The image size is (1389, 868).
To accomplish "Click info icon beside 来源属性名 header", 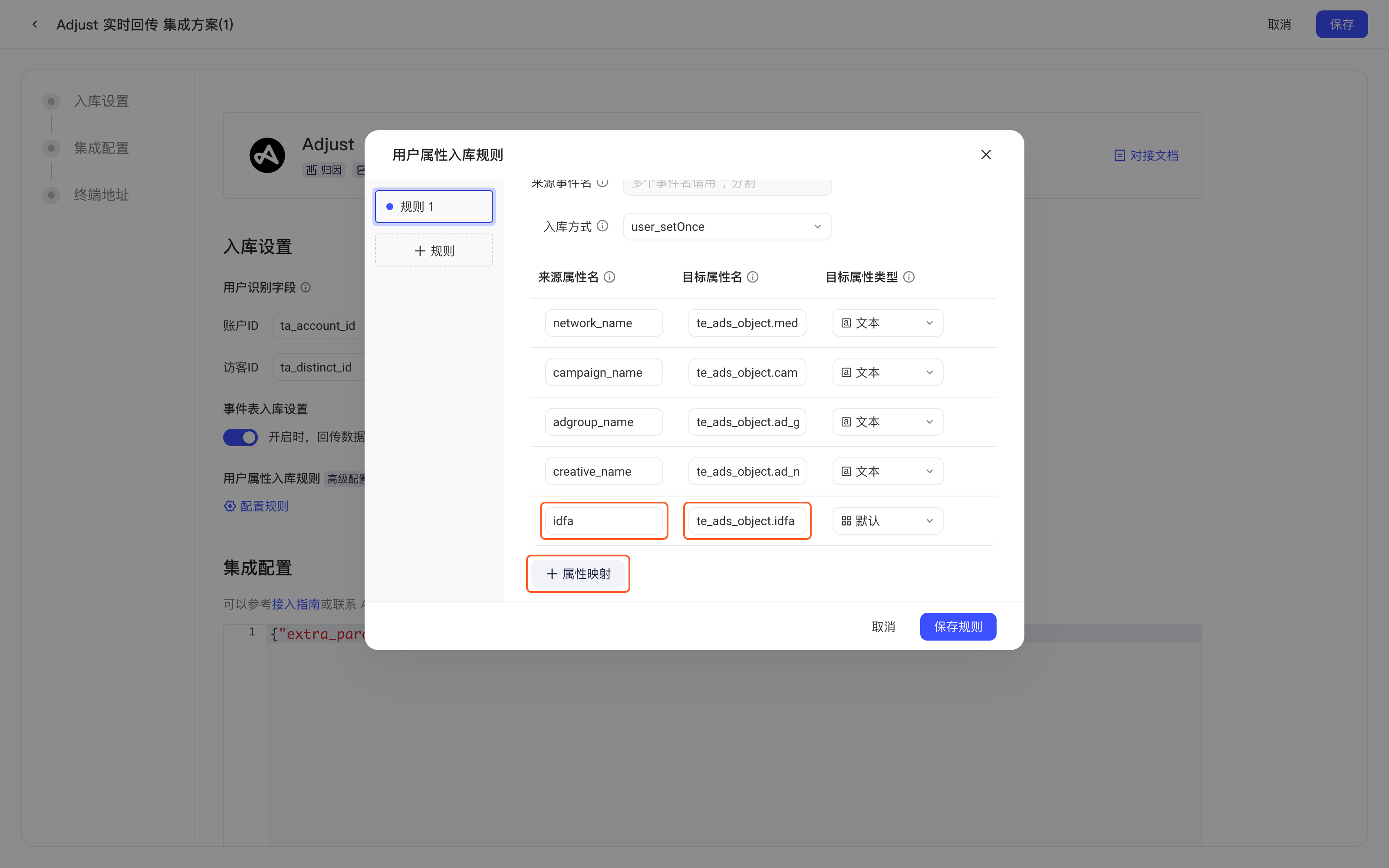I will coord(609,277).
